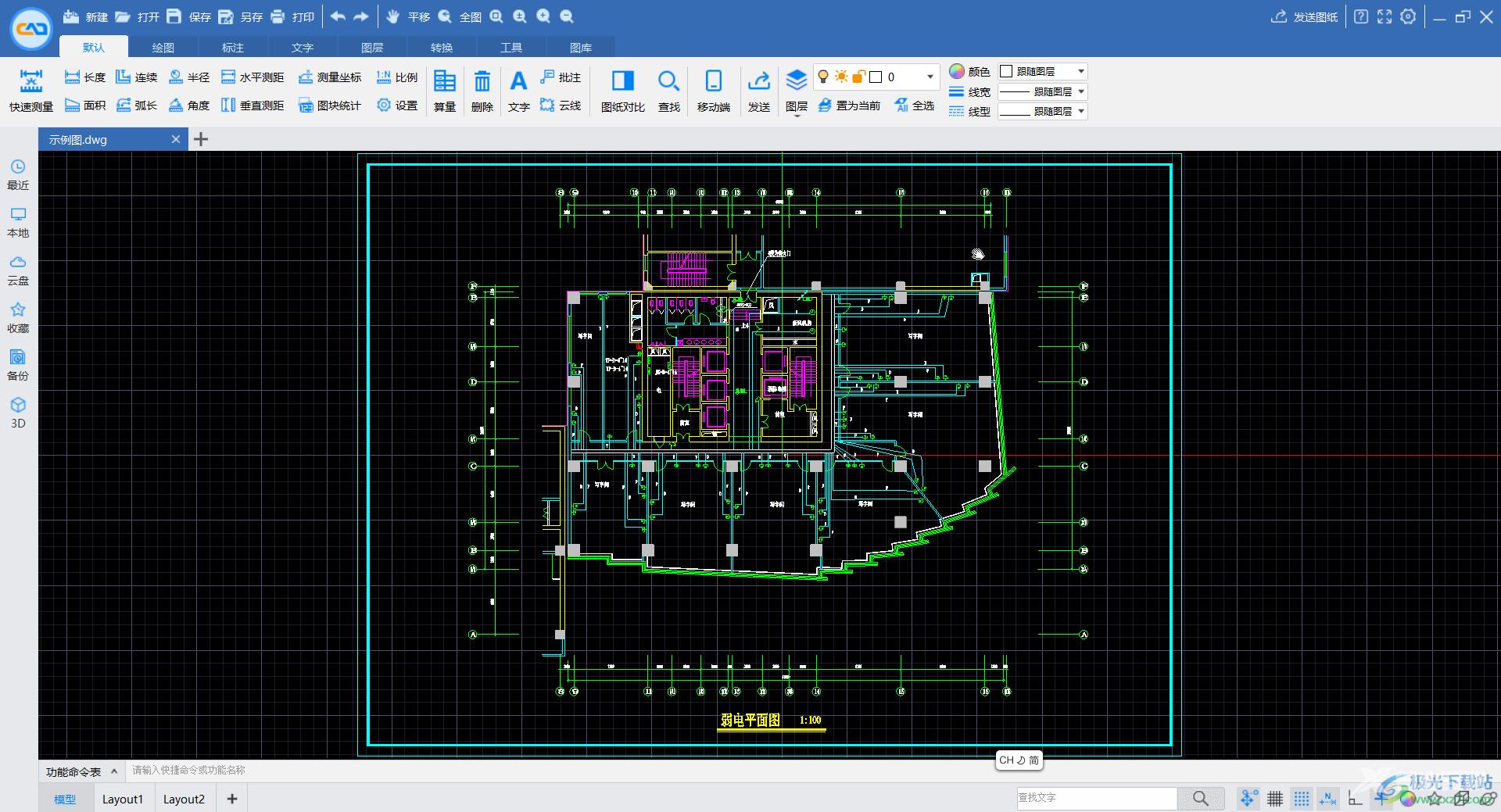Image resolution: width=1501 pixels, height=812 pixels.
Task: Switch to the 标注 dimension tab
Action: pyautogui.click(x=232, y=48)
